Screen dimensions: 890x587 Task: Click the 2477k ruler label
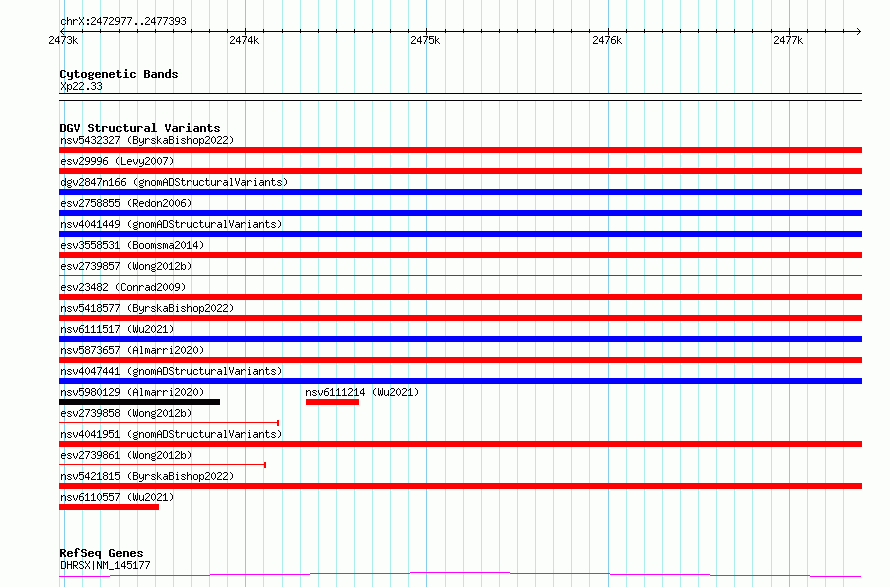(788, 40)
